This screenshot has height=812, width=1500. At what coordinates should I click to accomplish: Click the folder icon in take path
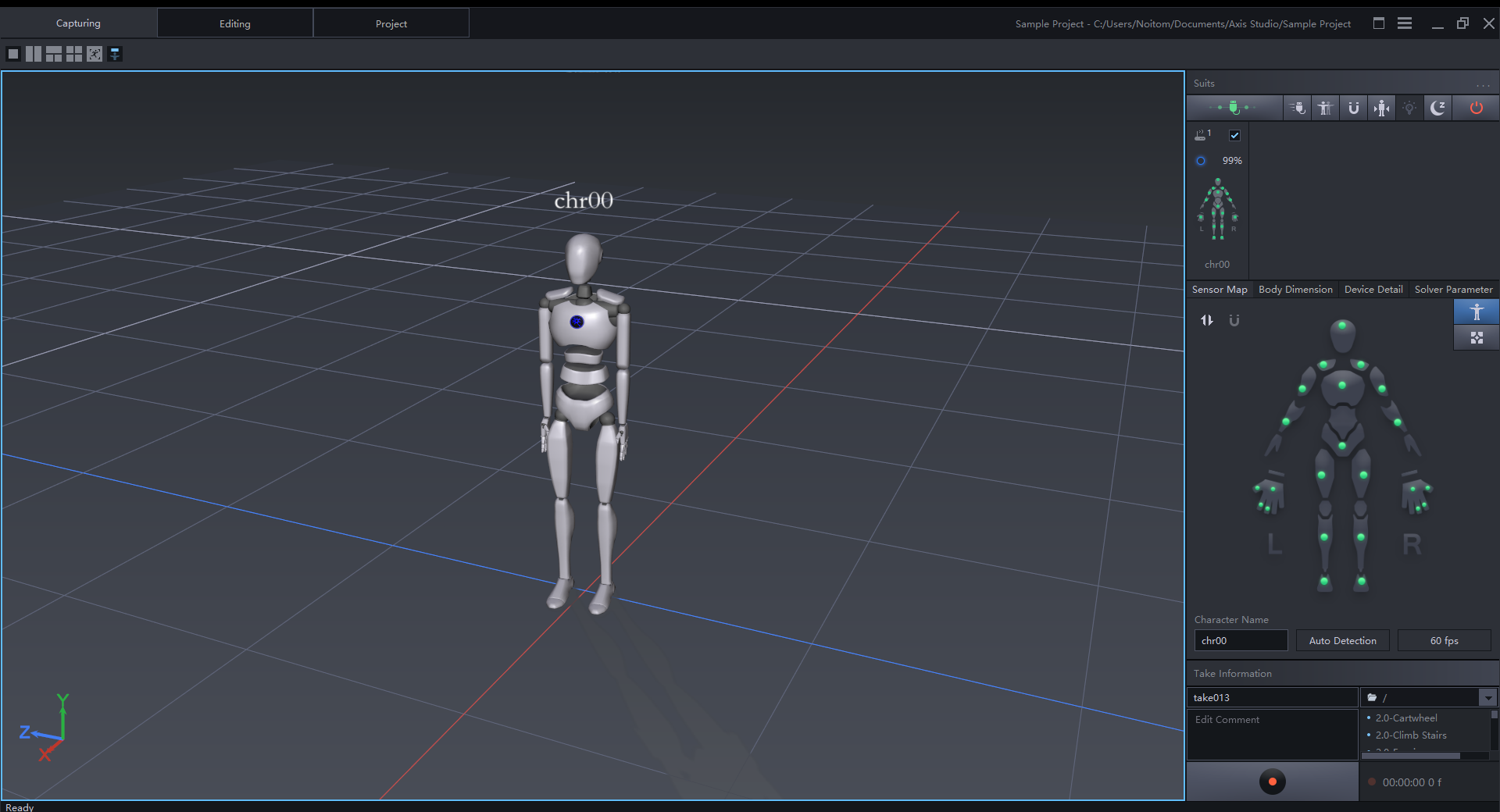[x=1372, y=698]
